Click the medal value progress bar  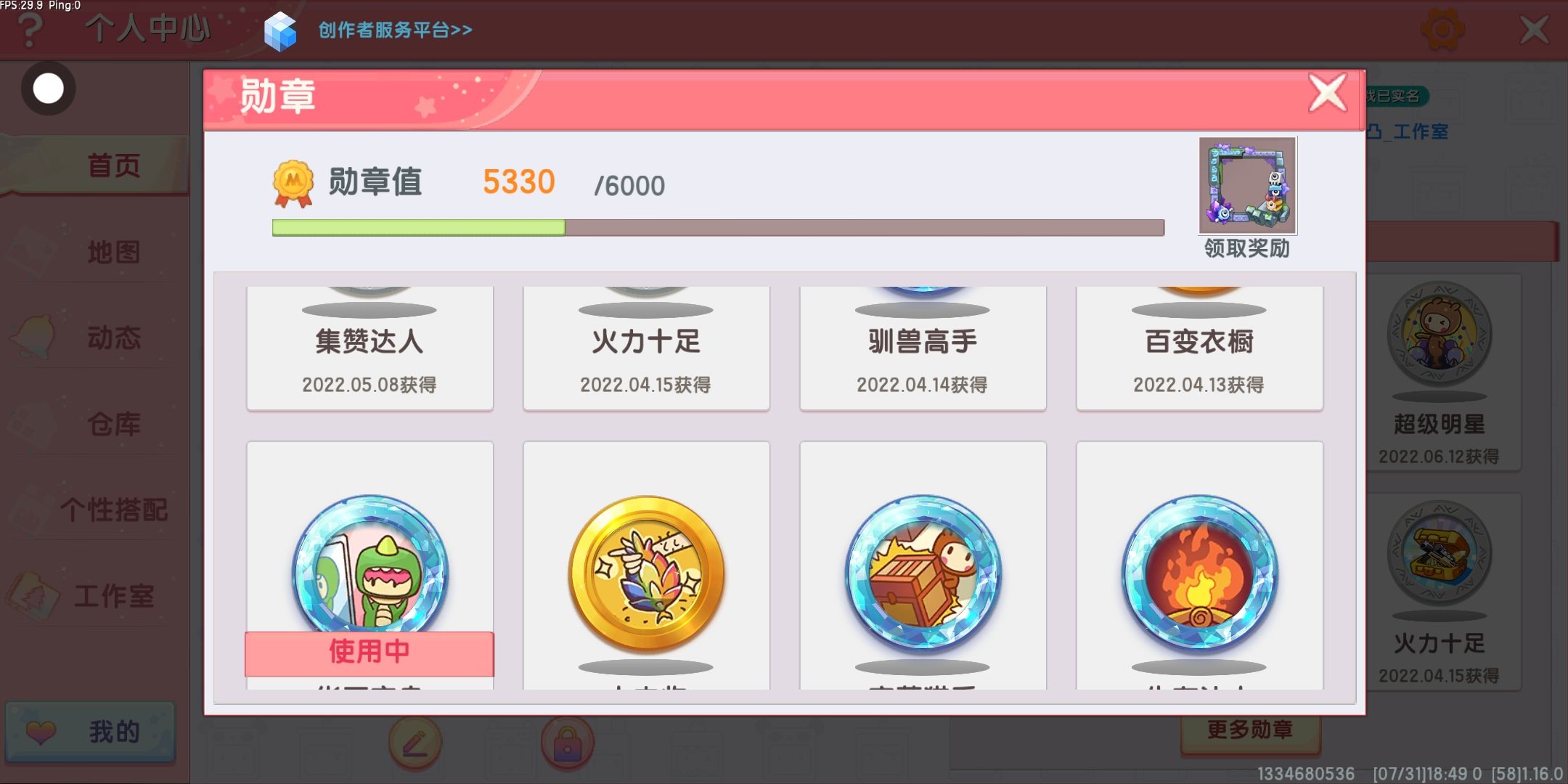[x=718, y=228]
